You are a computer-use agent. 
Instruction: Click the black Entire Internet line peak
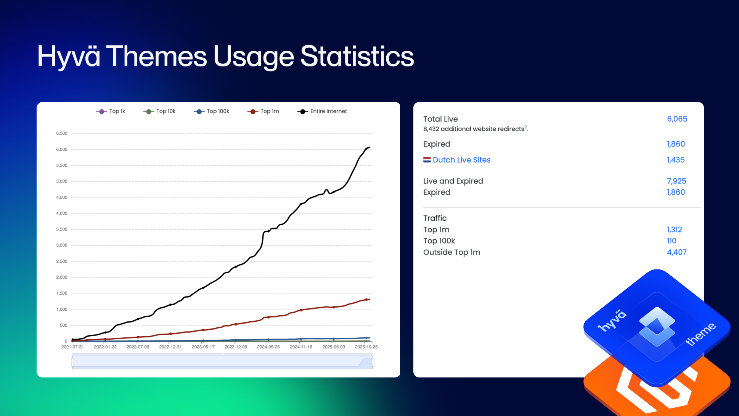368,148
